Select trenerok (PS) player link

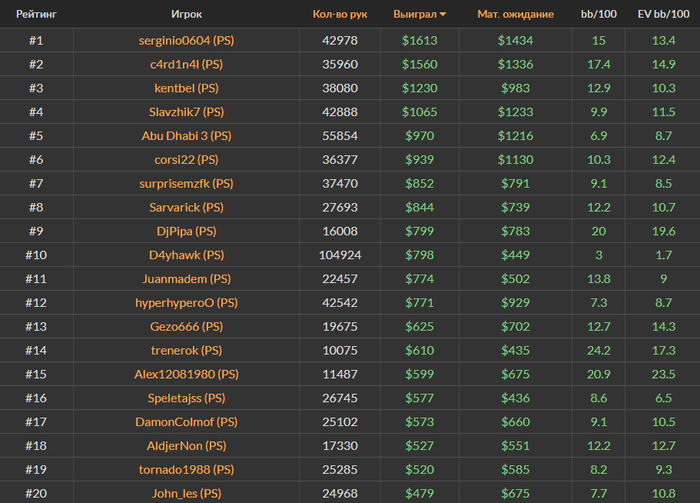coord(187,350)
